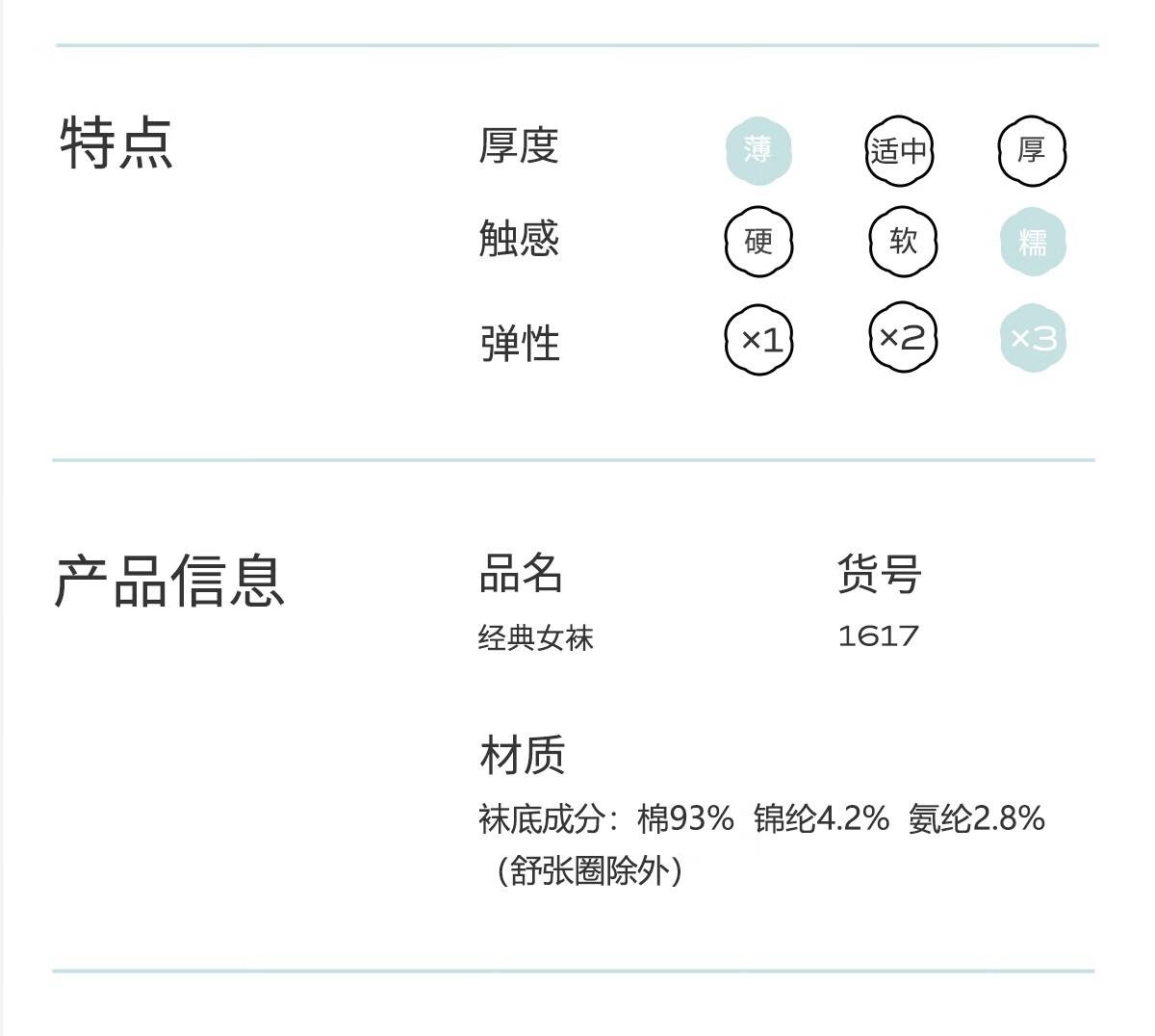
Task: Click the 产品信息 section heading
Action: tap(169, 582)
